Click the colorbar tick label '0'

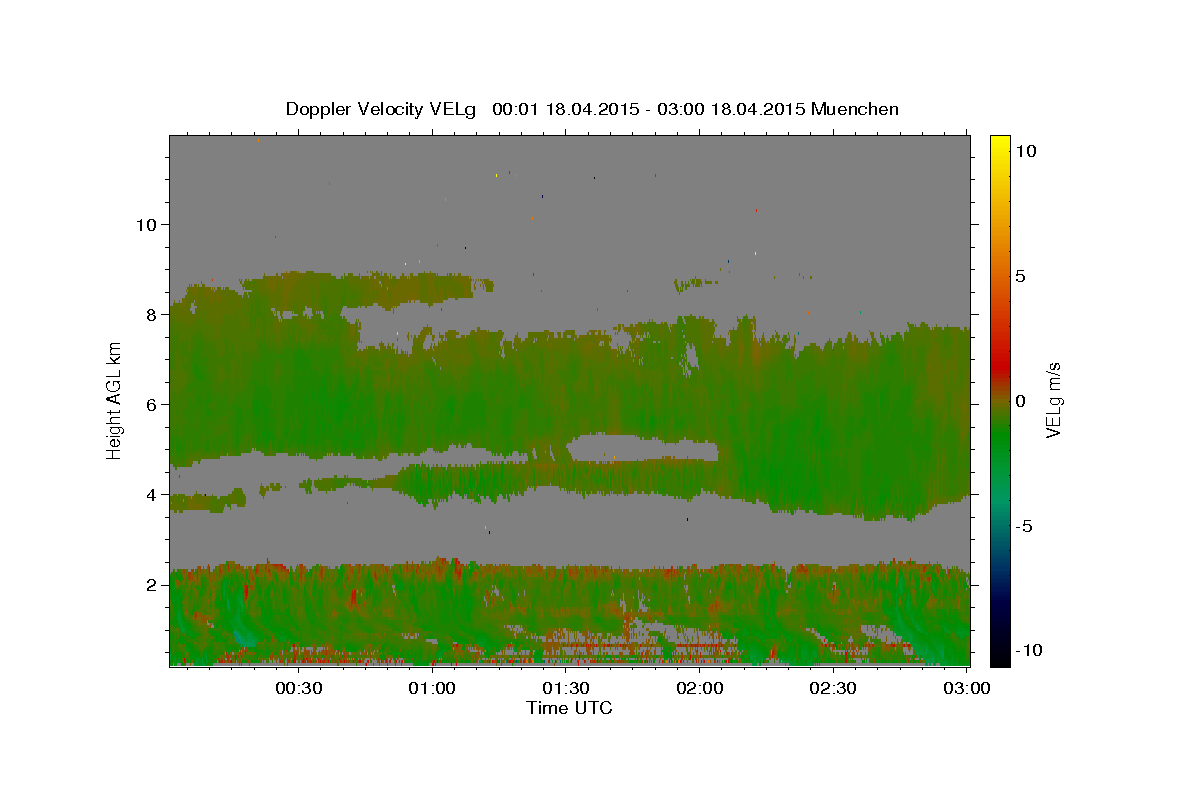click(x=1020, y=401)
